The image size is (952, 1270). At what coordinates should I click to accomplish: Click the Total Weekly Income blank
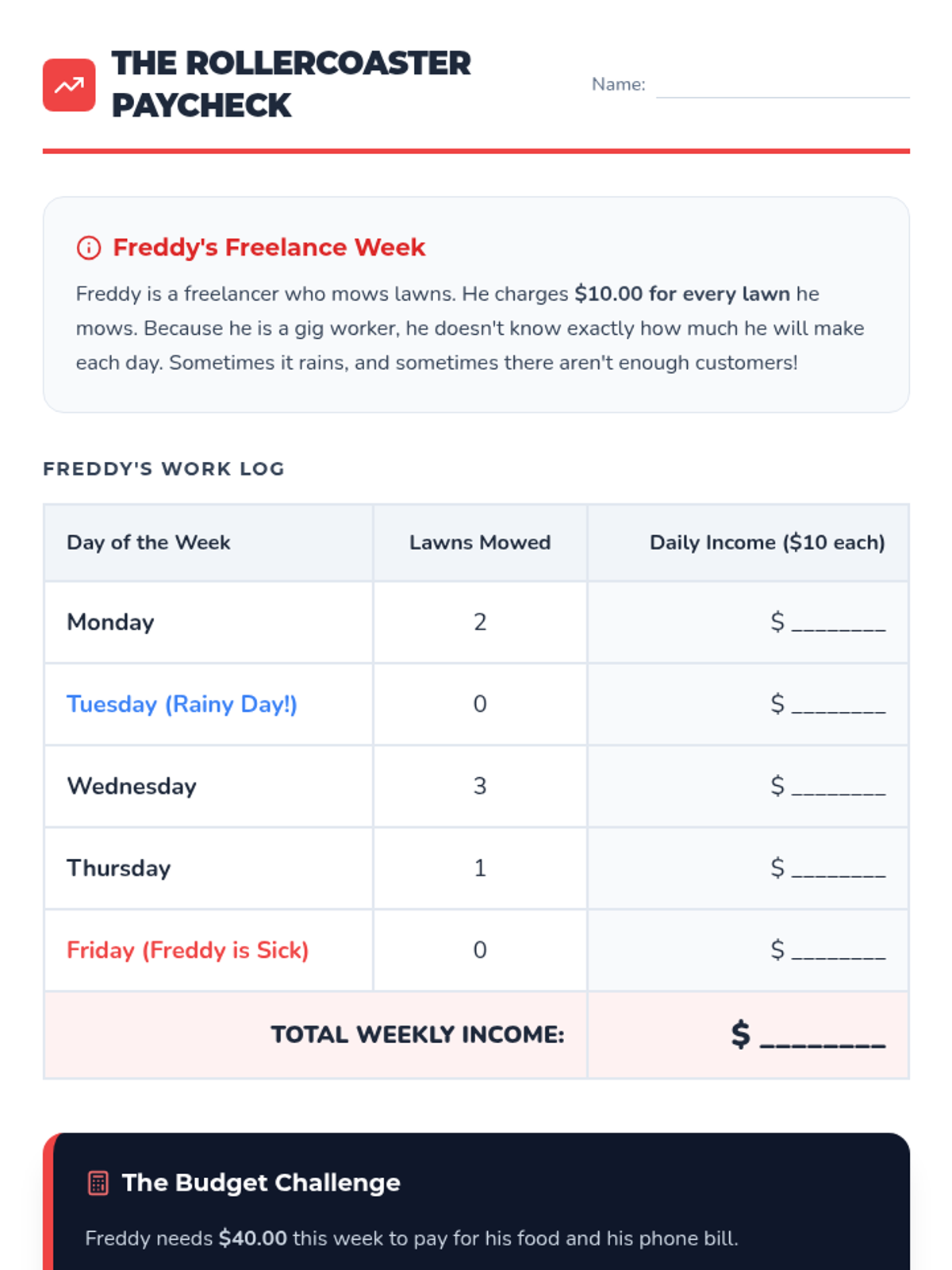[822, 1035]
